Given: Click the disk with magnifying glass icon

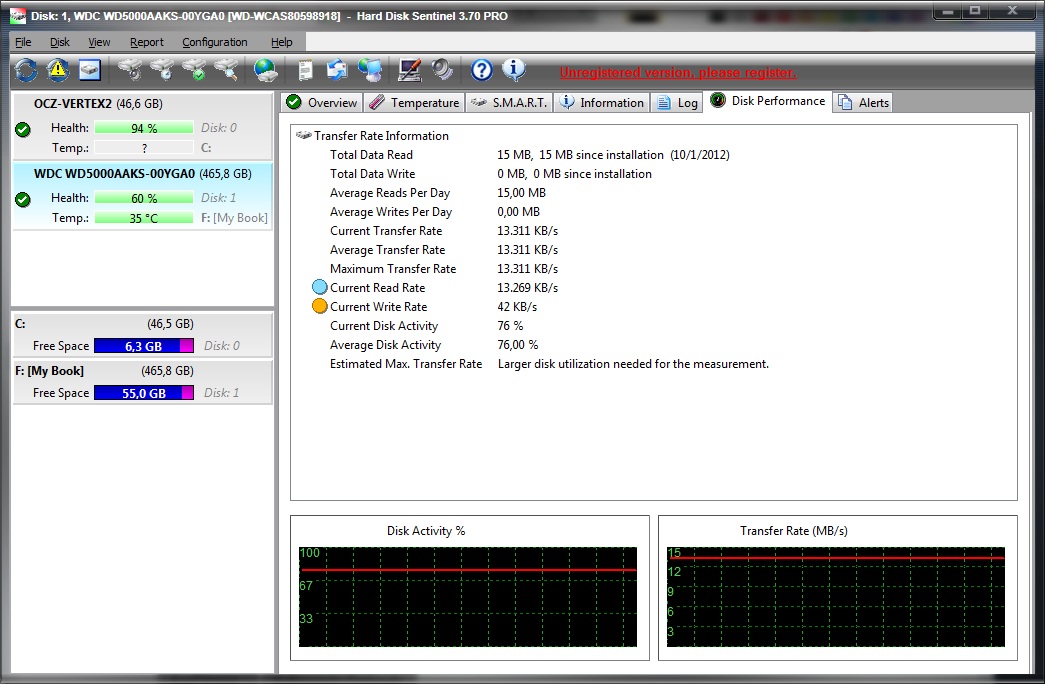Looking at the screenshot, I should [x=227, y=70].
